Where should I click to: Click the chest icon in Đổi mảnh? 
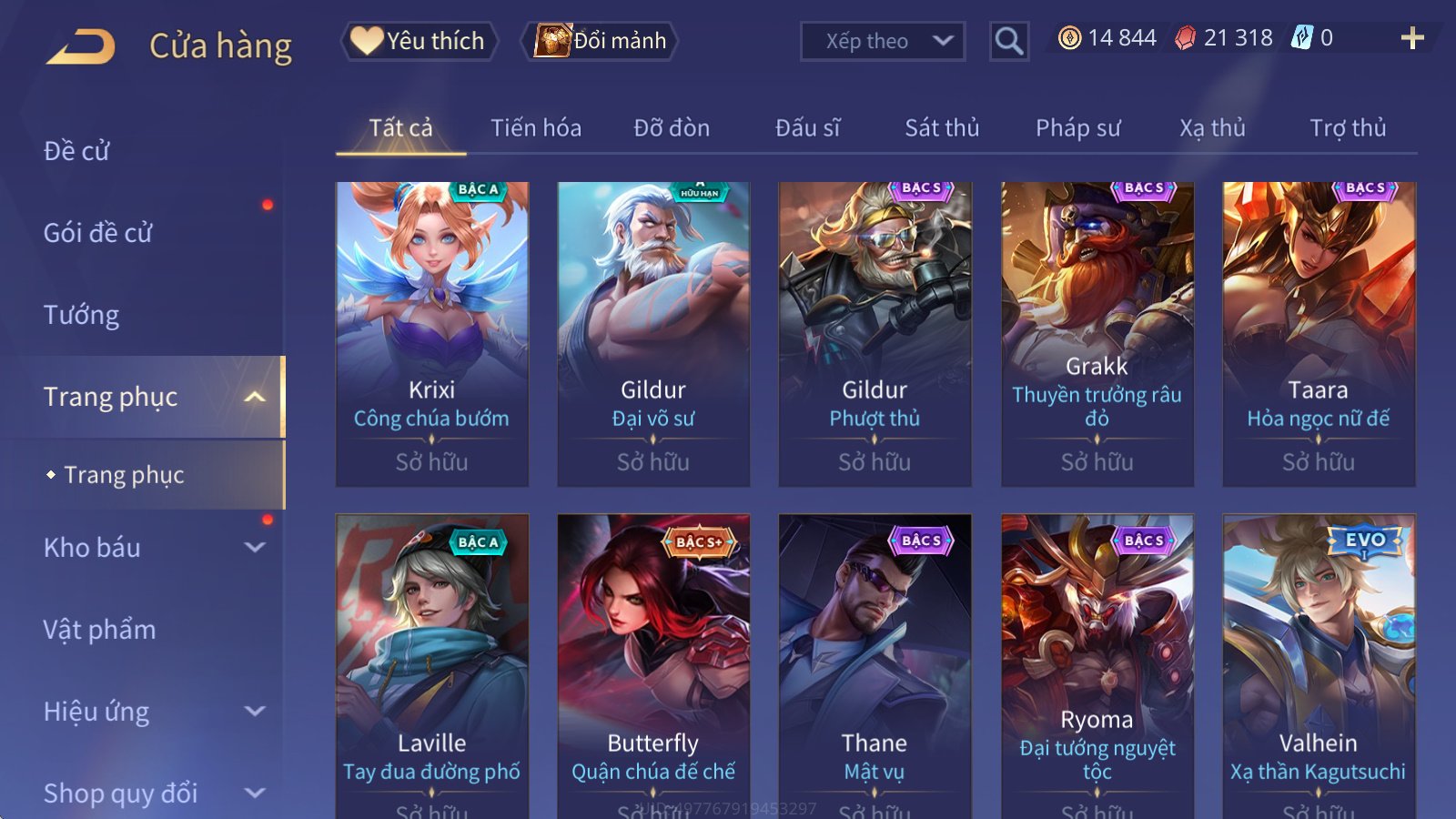[552, 41]
